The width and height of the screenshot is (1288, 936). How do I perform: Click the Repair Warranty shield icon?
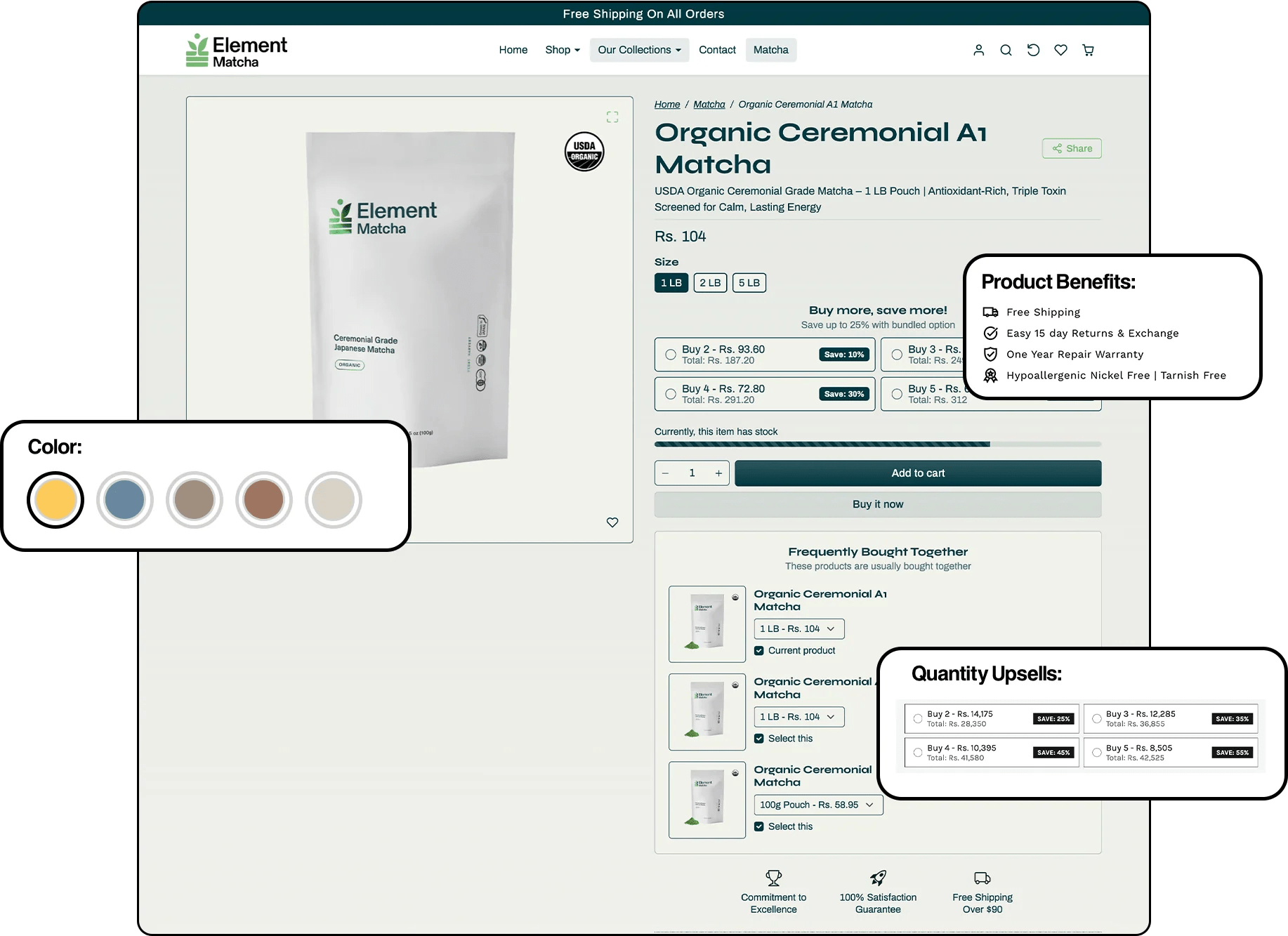[x=990, y=355]
